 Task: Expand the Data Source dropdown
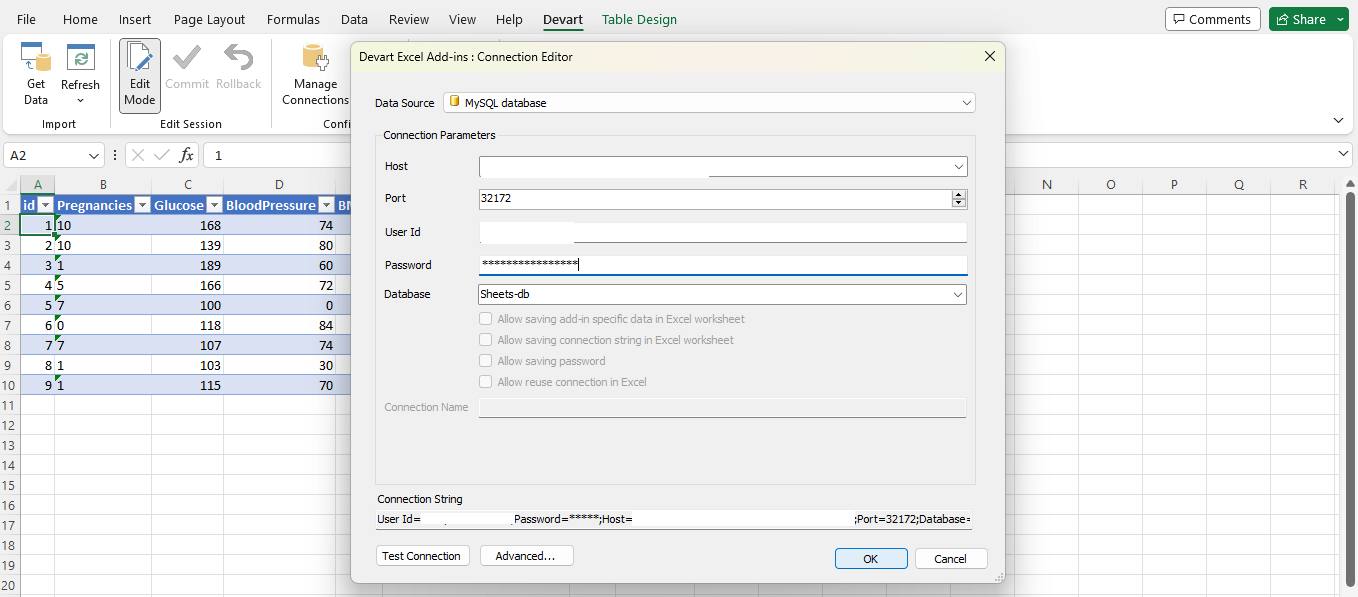[966, 103]
